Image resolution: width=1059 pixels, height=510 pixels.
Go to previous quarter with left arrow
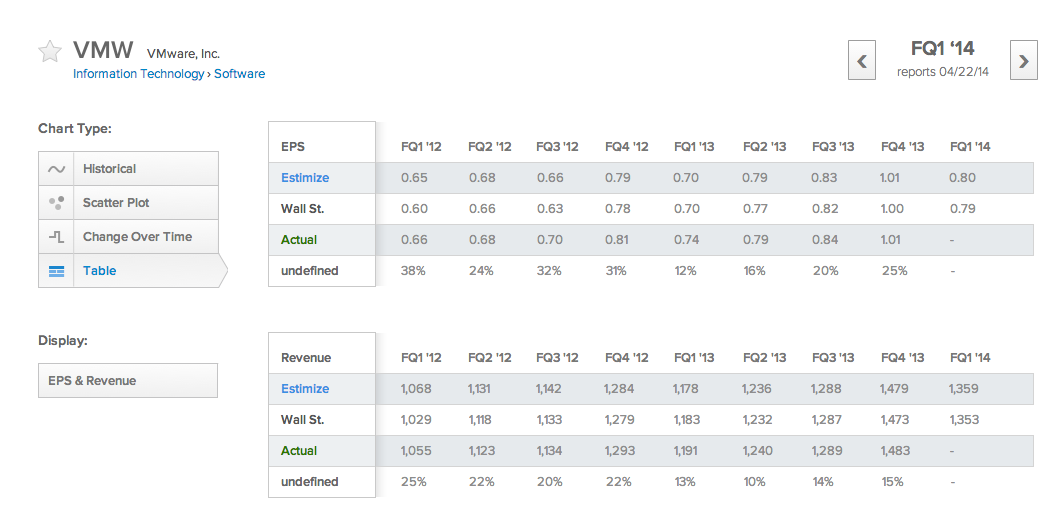pyautogui.click(x=862, y=61)
